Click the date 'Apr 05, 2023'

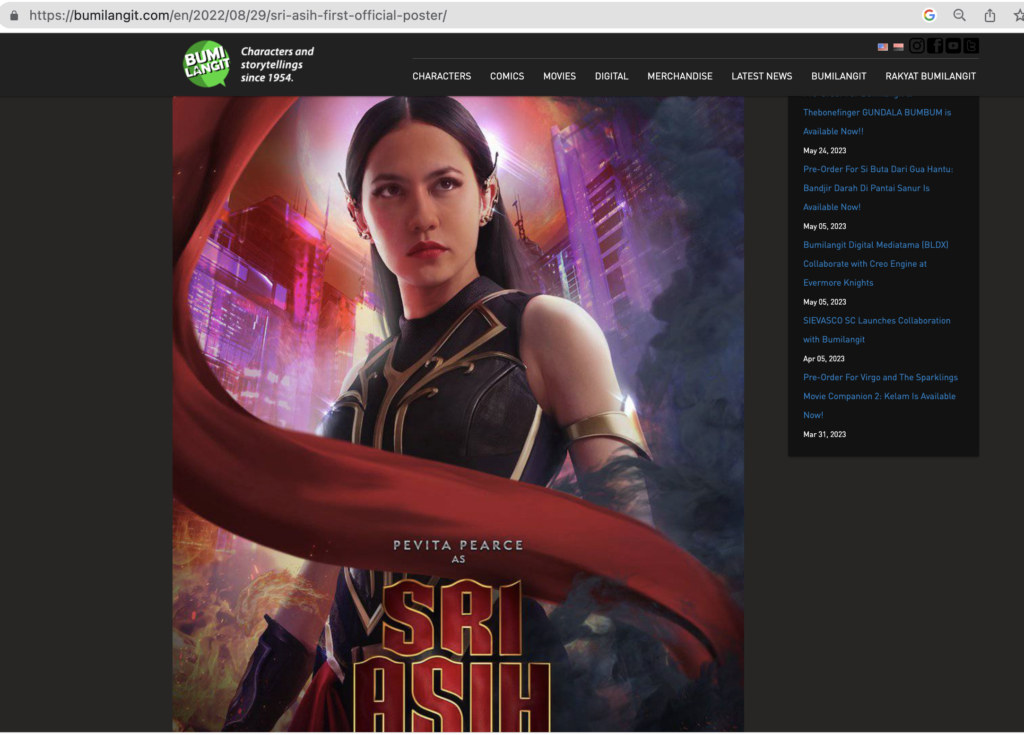click(x=824, y=359)
